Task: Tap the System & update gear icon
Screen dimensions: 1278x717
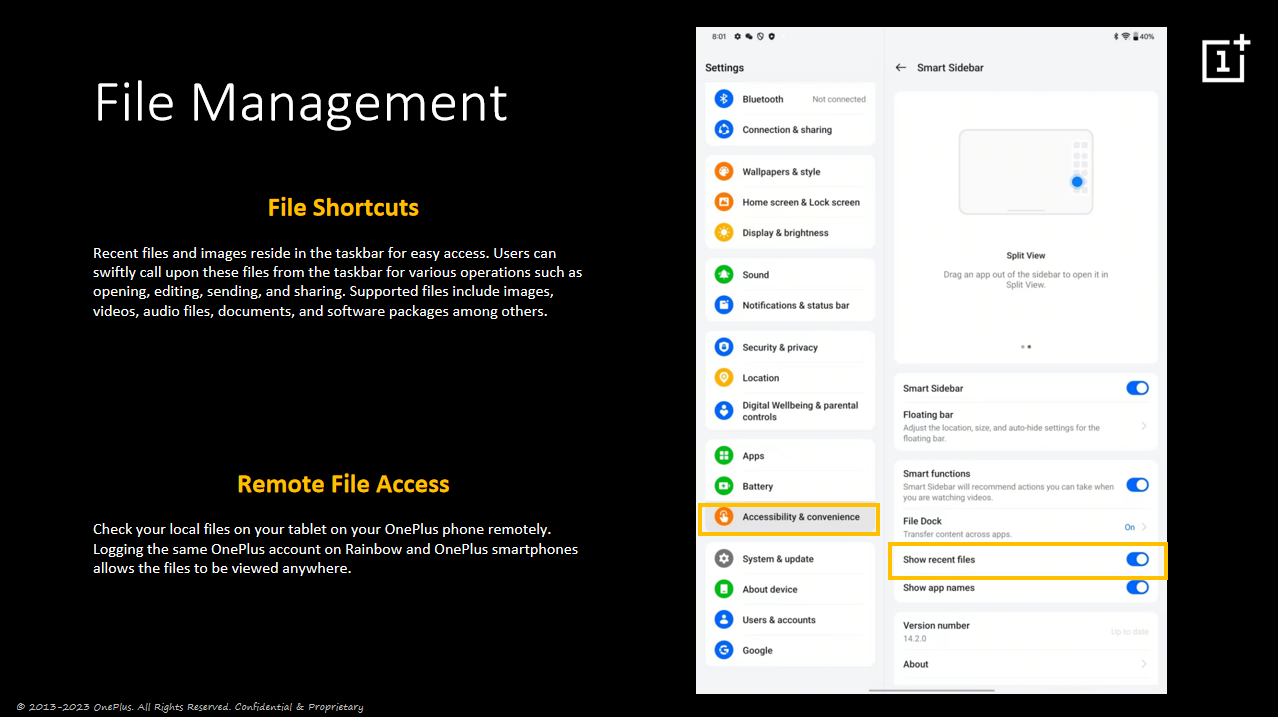Action: click(x=724, y=559)
